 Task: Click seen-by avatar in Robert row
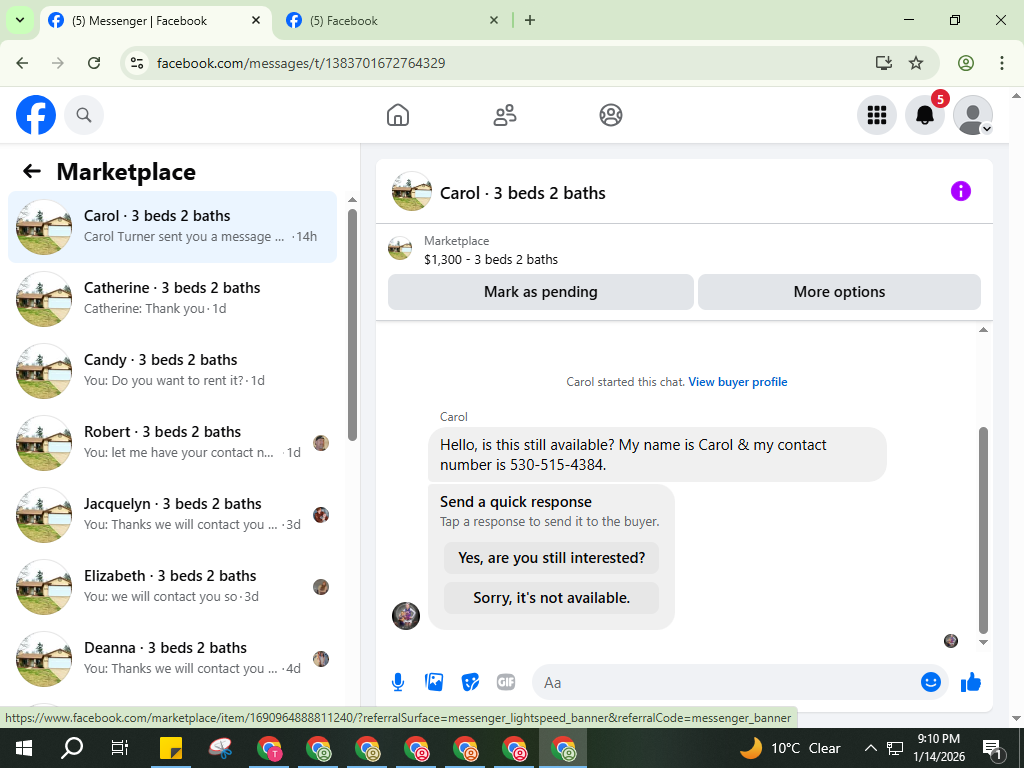(x=321, y=443)
